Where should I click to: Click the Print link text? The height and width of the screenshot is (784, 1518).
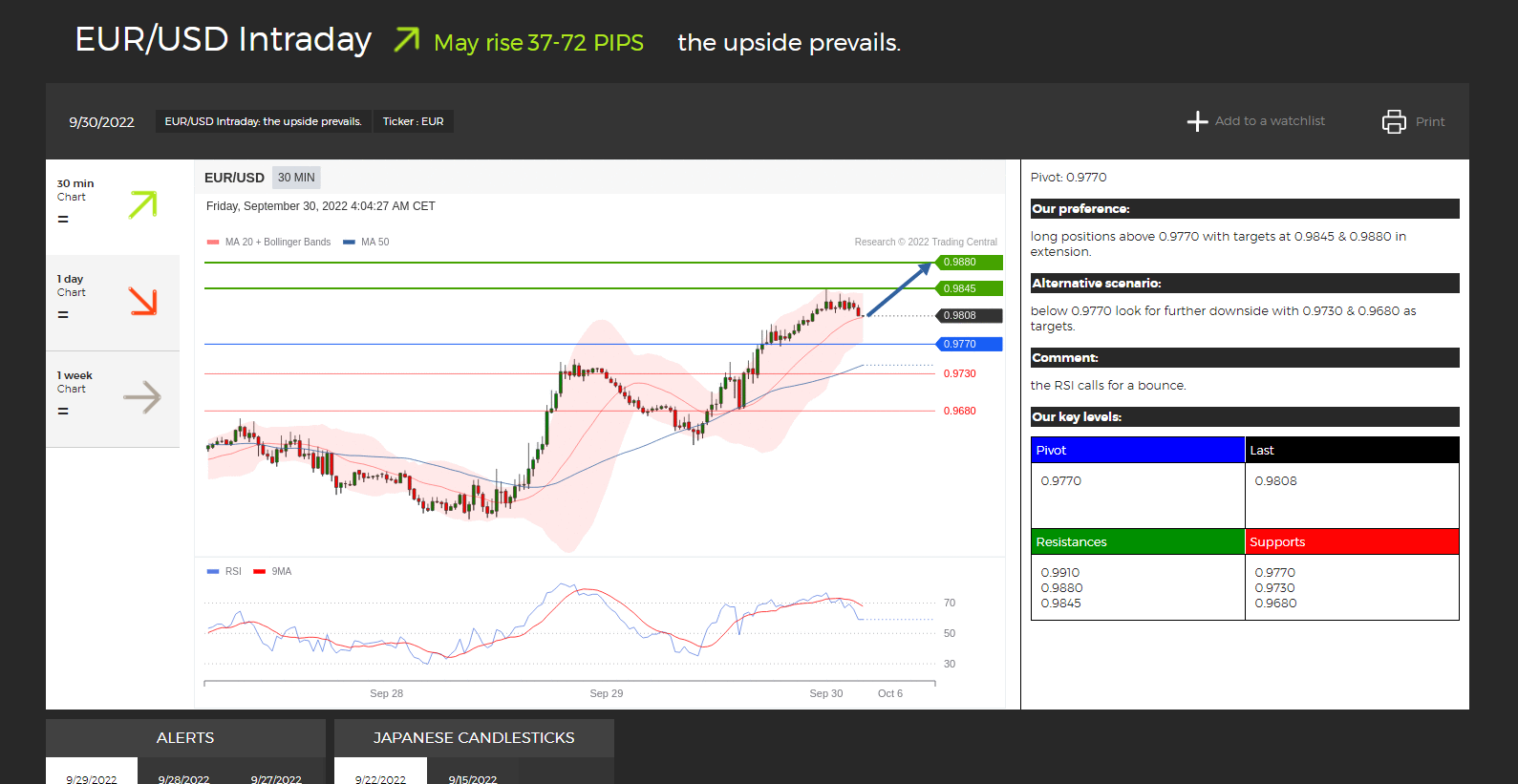coord(1430,121)
